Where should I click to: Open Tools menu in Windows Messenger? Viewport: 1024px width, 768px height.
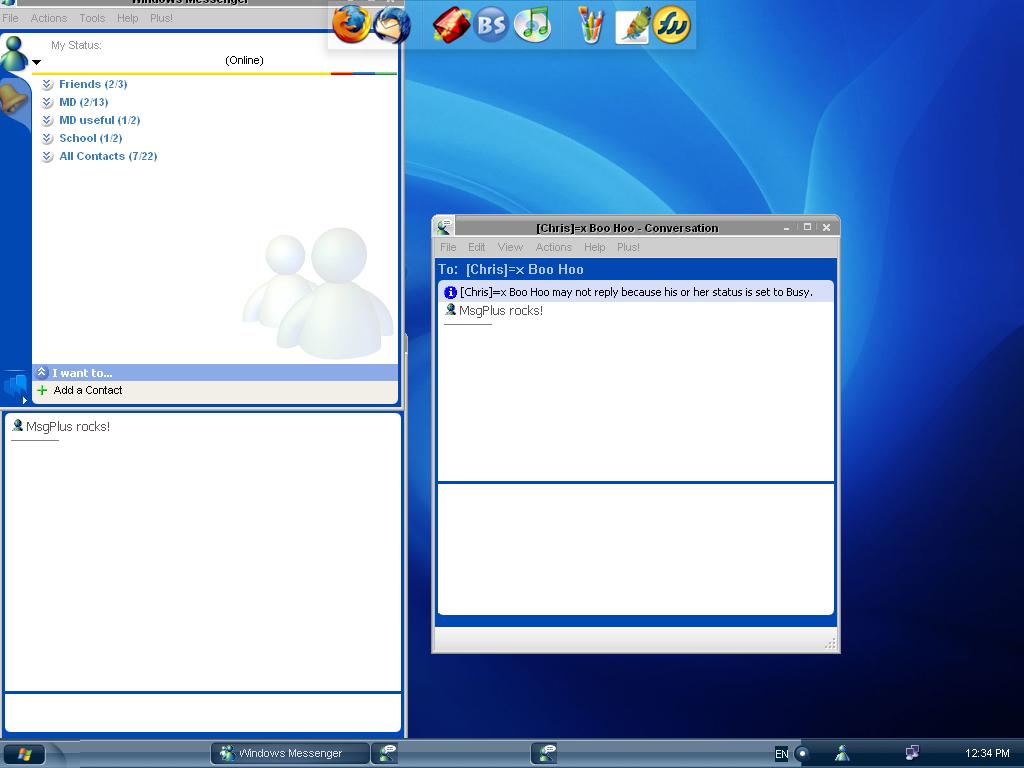(92, 18)
